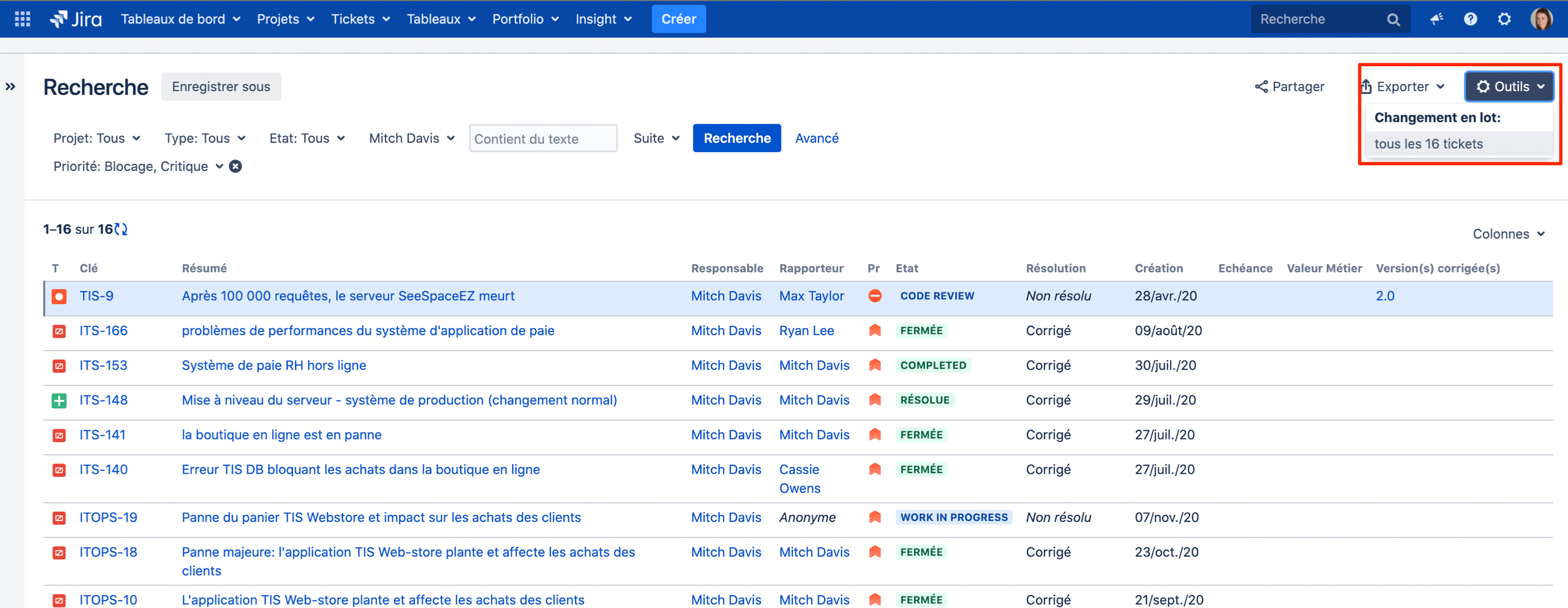
Task: Open the feedback megaphone icon
Action: click(x=1437, y=19)
